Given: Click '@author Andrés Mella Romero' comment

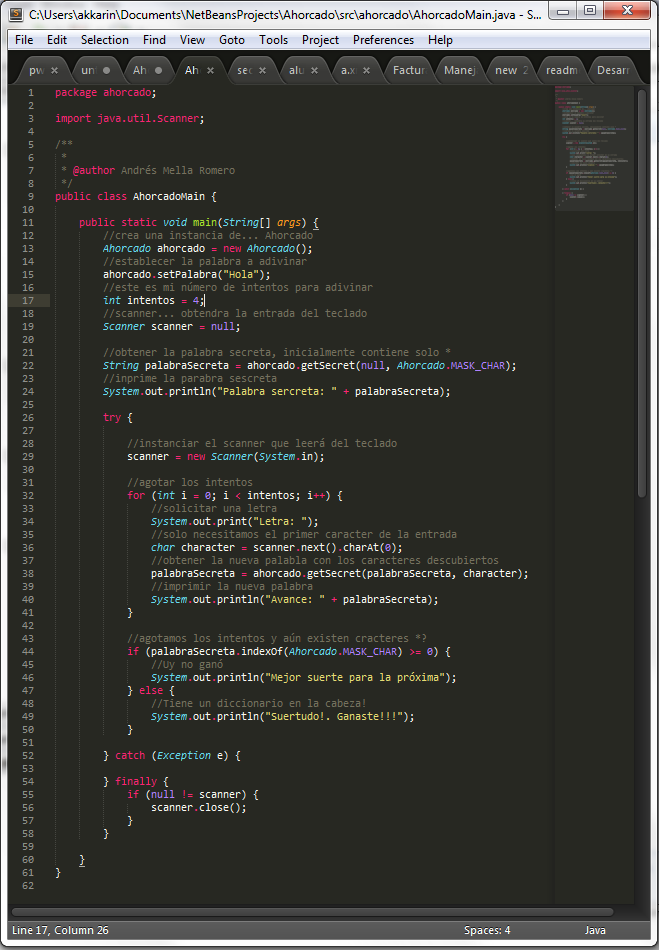Looking at the screenshot, I should (x=154, y=170).
